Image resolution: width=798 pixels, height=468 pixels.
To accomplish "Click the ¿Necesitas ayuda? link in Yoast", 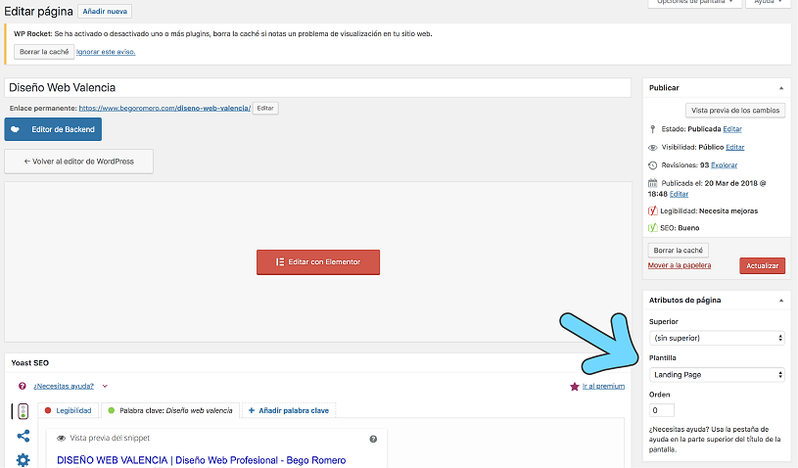I will click(64, 386).
